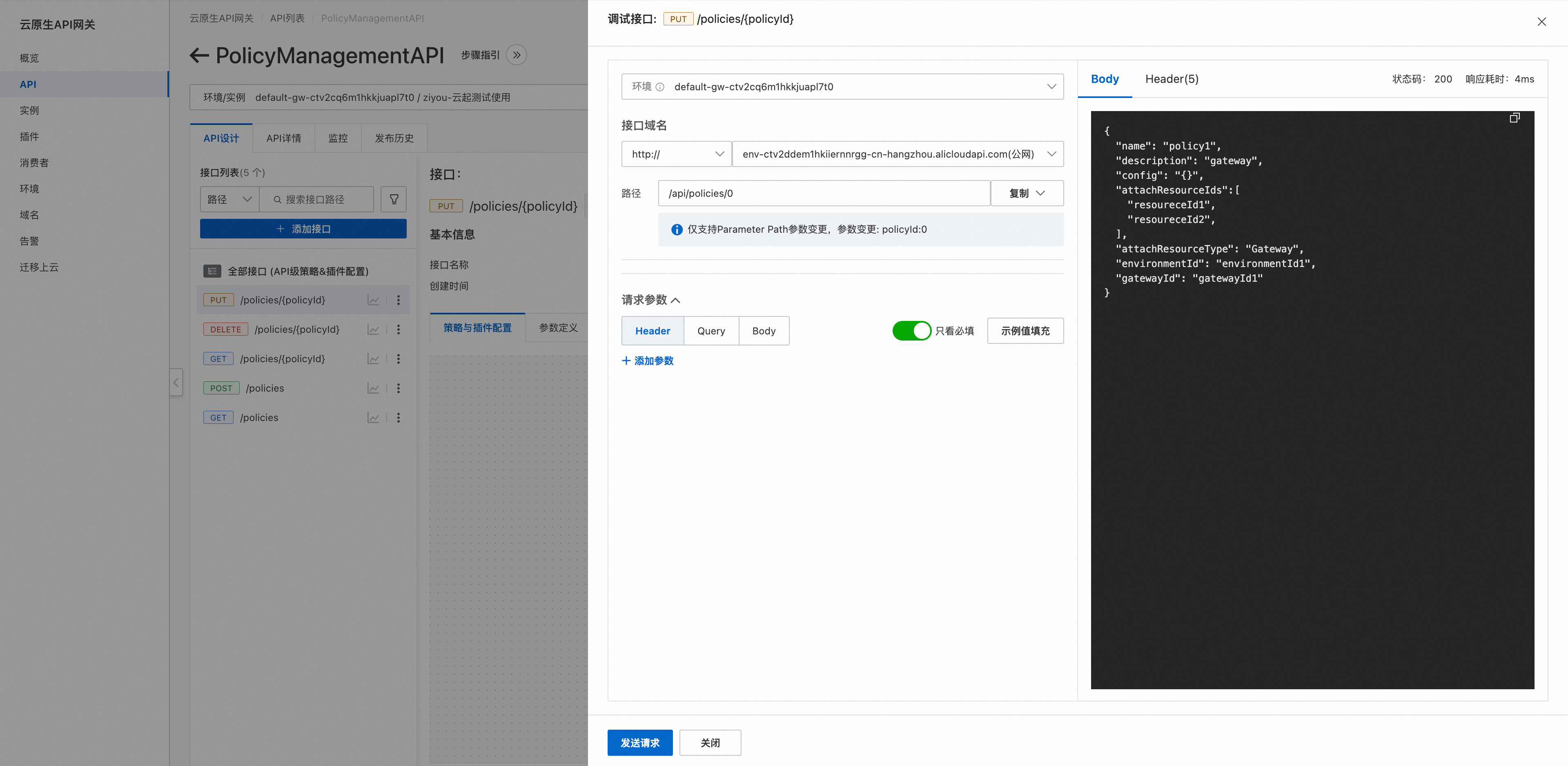The height and width of the screenshot is (766, 1568).
Task: Click plus icon to 添加参数
Action: click(626, 361)
